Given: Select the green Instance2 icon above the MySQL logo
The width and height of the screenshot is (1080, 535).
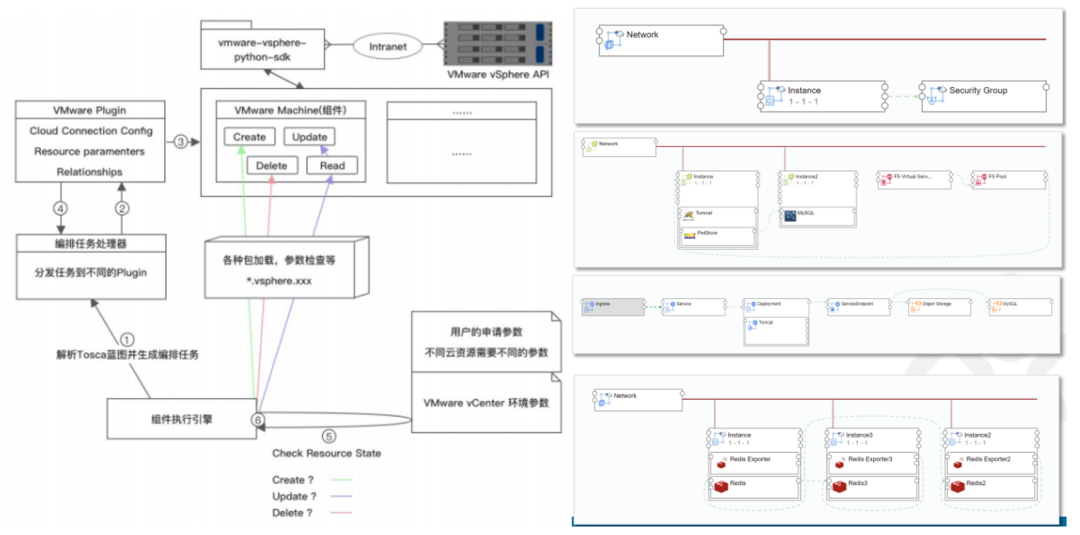Looking at the screenshot, I should (x=789, y=181).
